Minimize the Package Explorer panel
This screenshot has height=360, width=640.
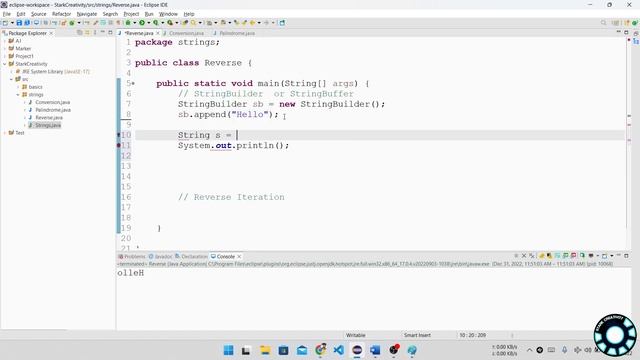click(x=102, y=33)
